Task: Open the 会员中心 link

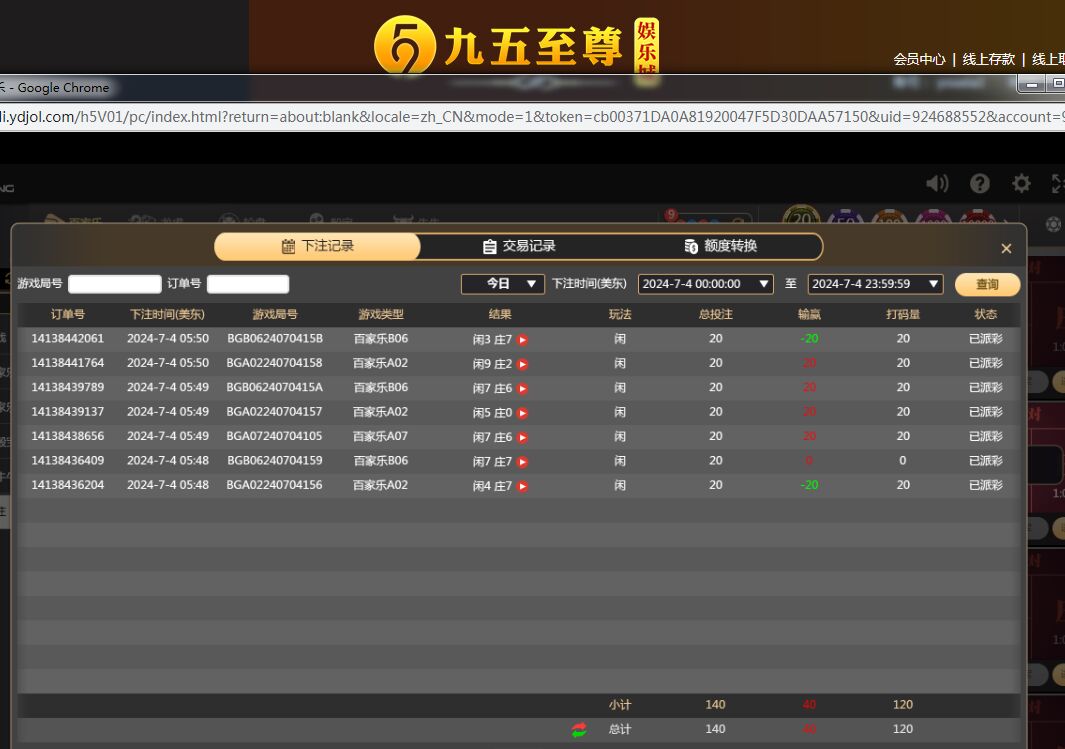Action: (x=919, y=59)
